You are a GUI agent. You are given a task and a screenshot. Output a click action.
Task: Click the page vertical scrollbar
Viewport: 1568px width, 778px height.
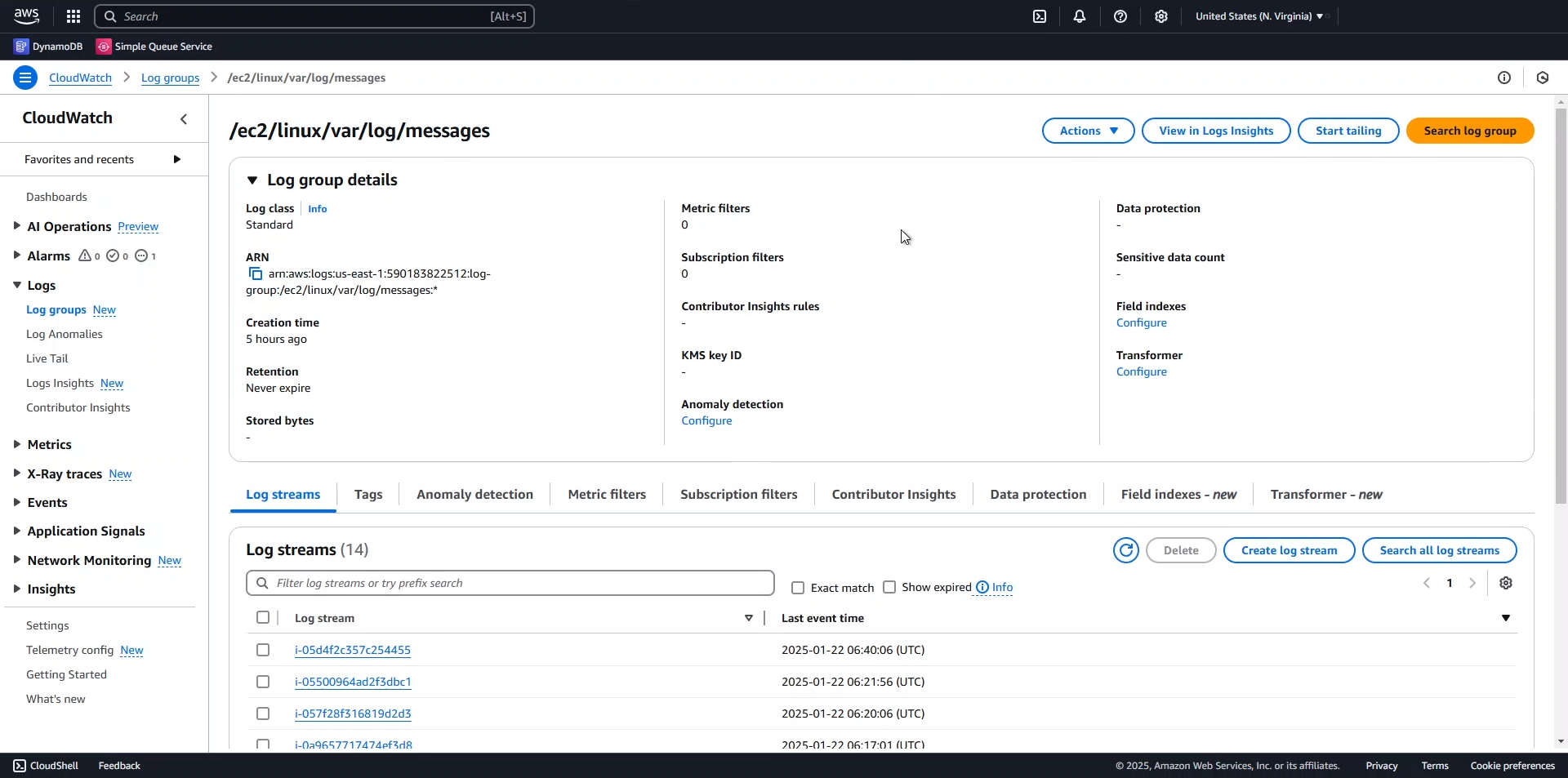(x=1561, y=327)
